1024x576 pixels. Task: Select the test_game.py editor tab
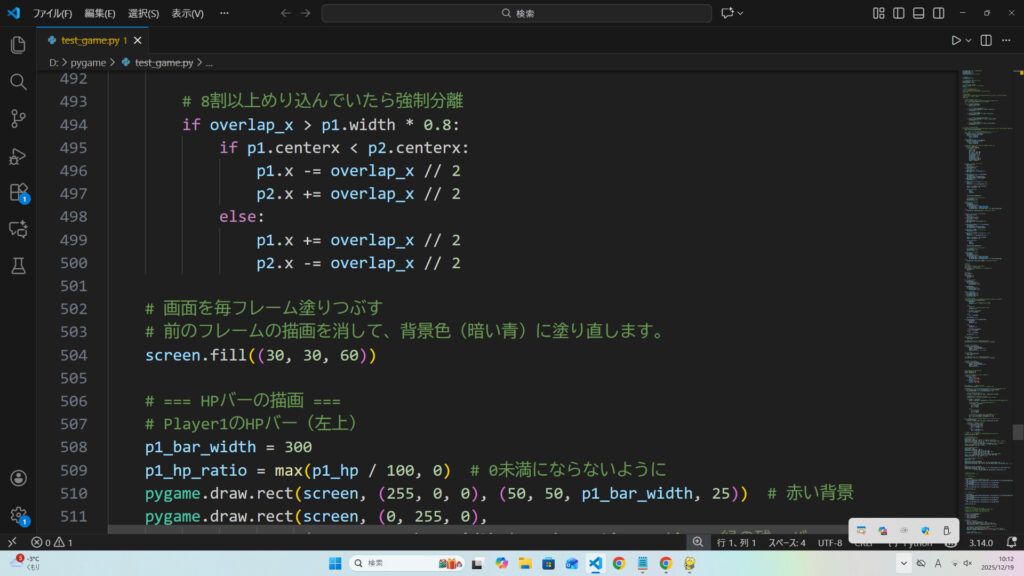(88, 40)
